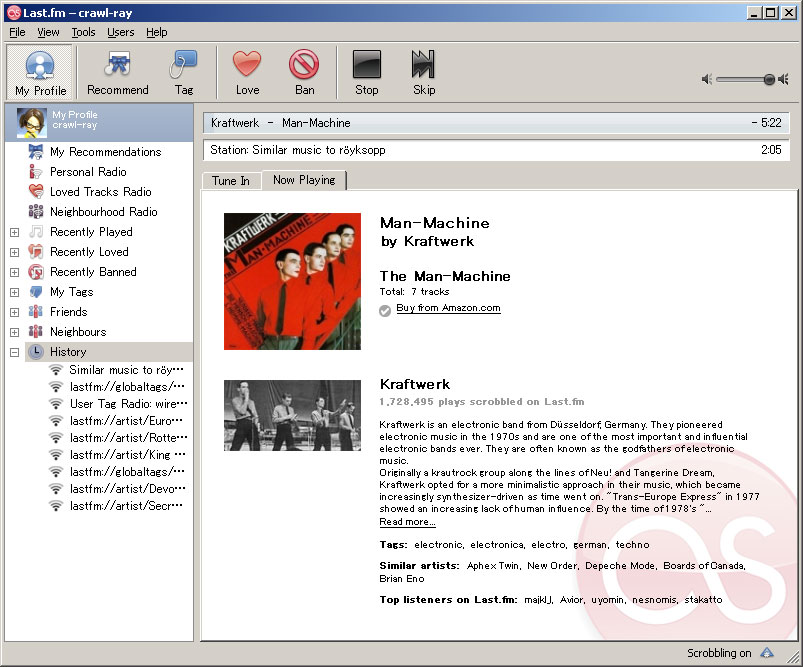This screenshot has width=803, height=667.
Task: Open similar artist Depeche Mode
Action: click(620, 566)
